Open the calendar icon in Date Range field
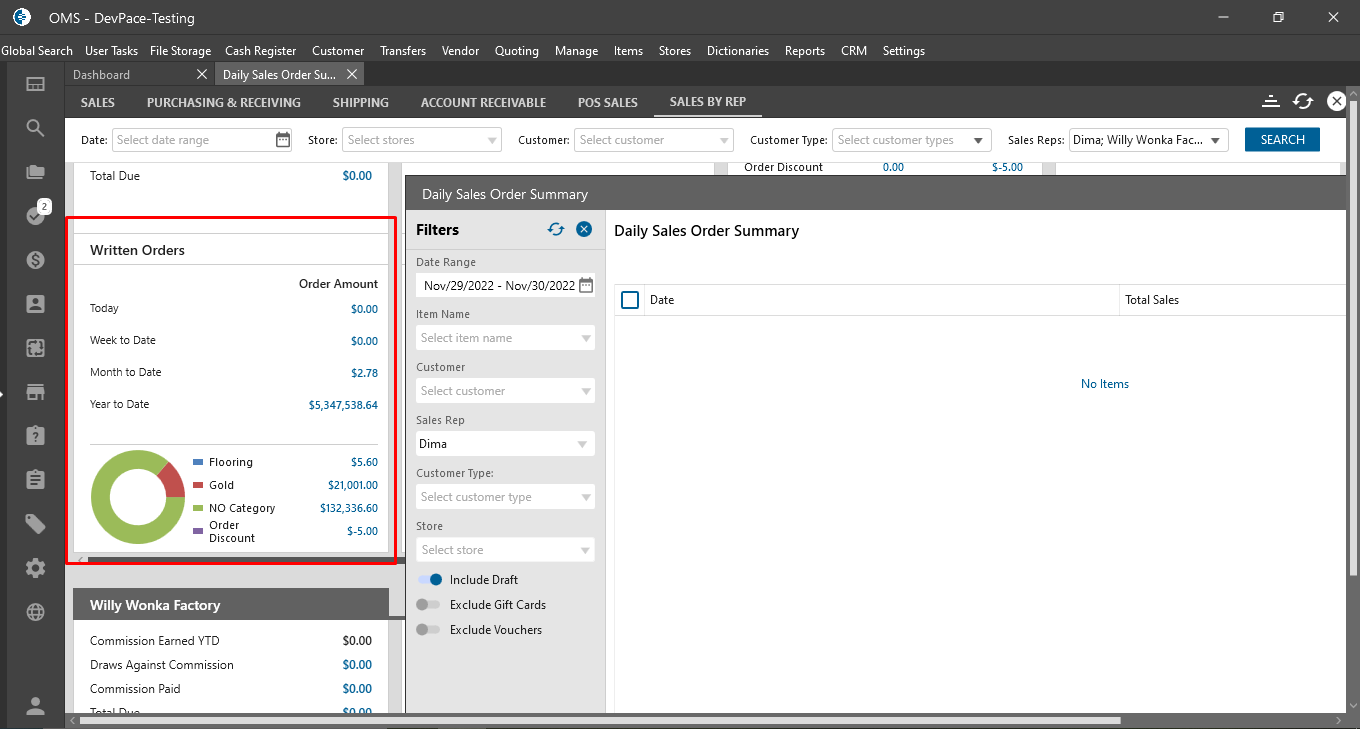 click(x=586, y=285)
